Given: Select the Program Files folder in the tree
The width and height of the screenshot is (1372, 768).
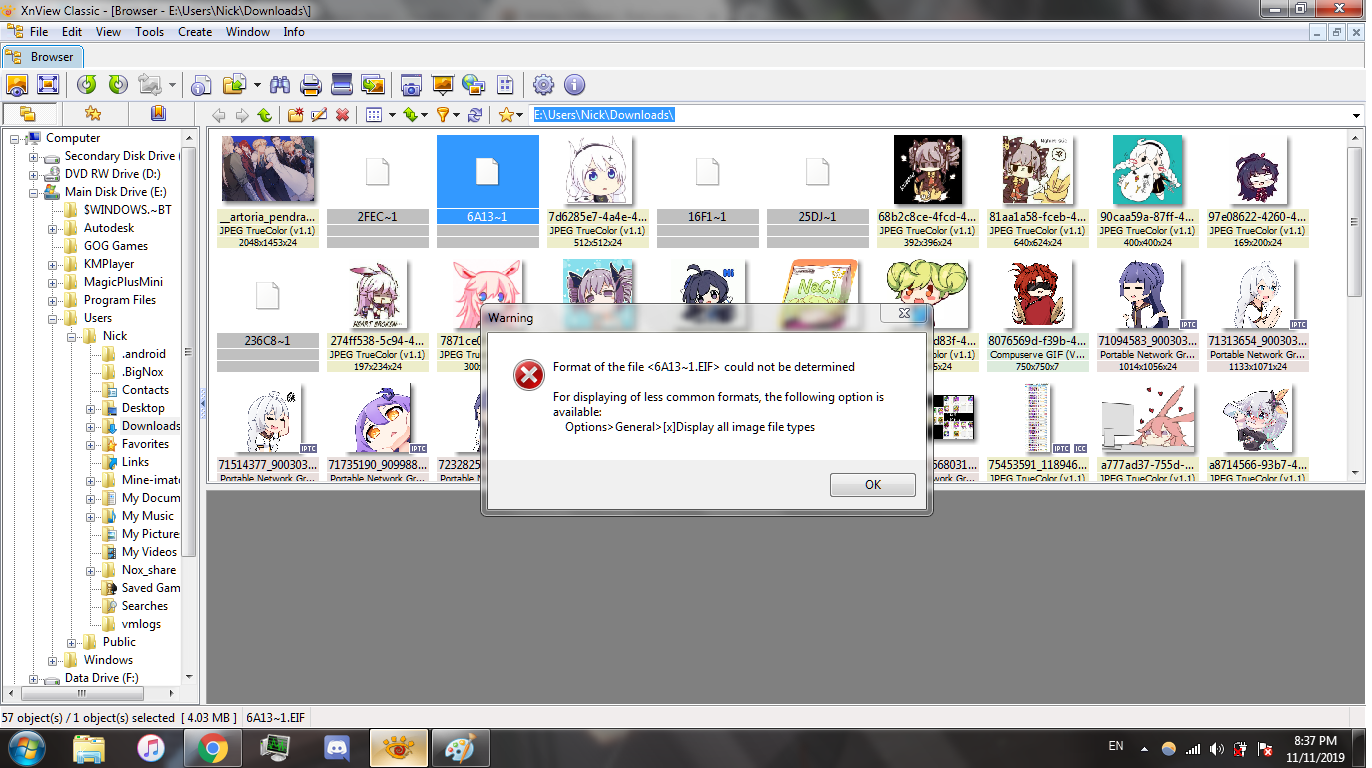Looking at the screenshot, I should tap(120, 300).
